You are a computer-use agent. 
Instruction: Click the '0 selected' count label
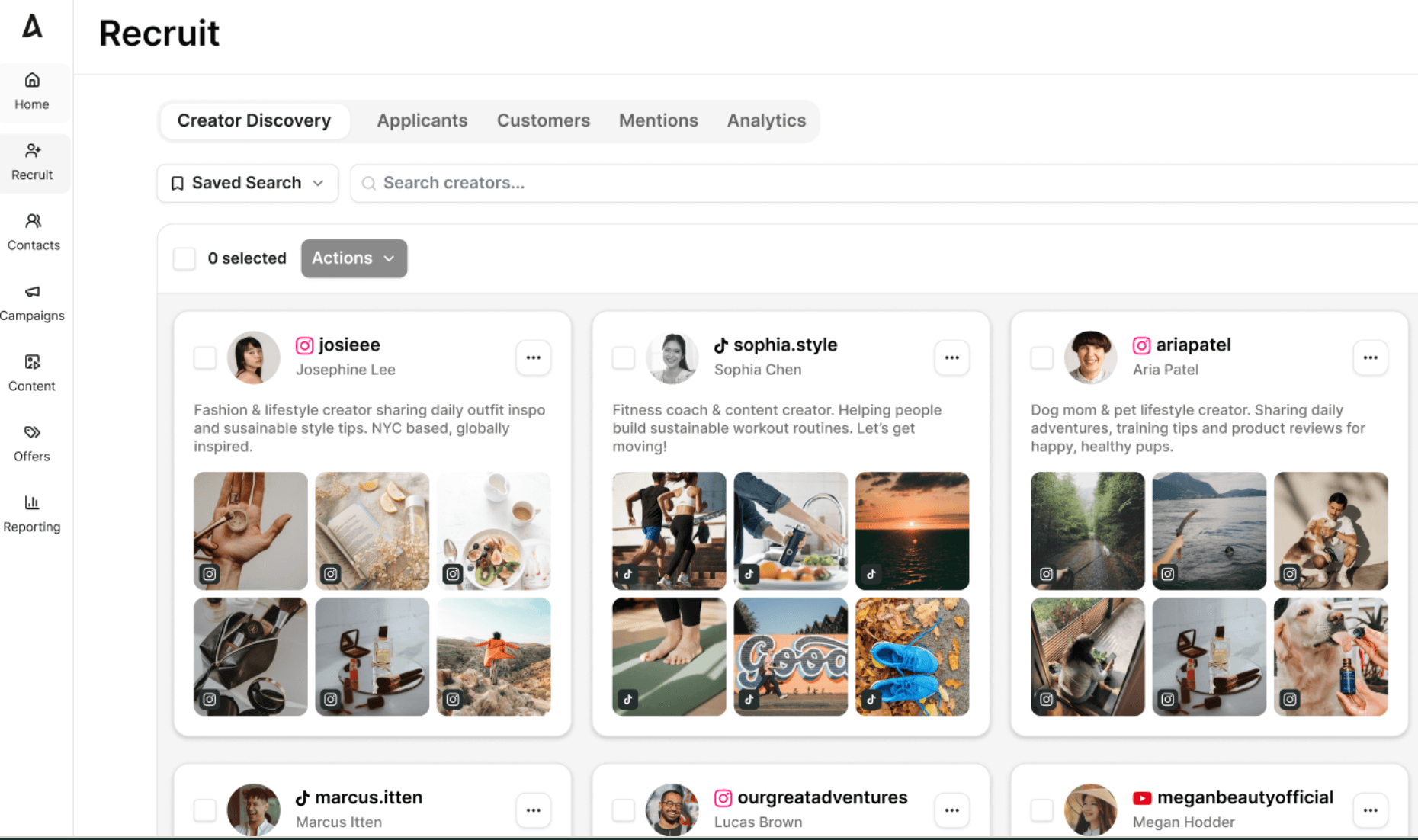[247, 258]
